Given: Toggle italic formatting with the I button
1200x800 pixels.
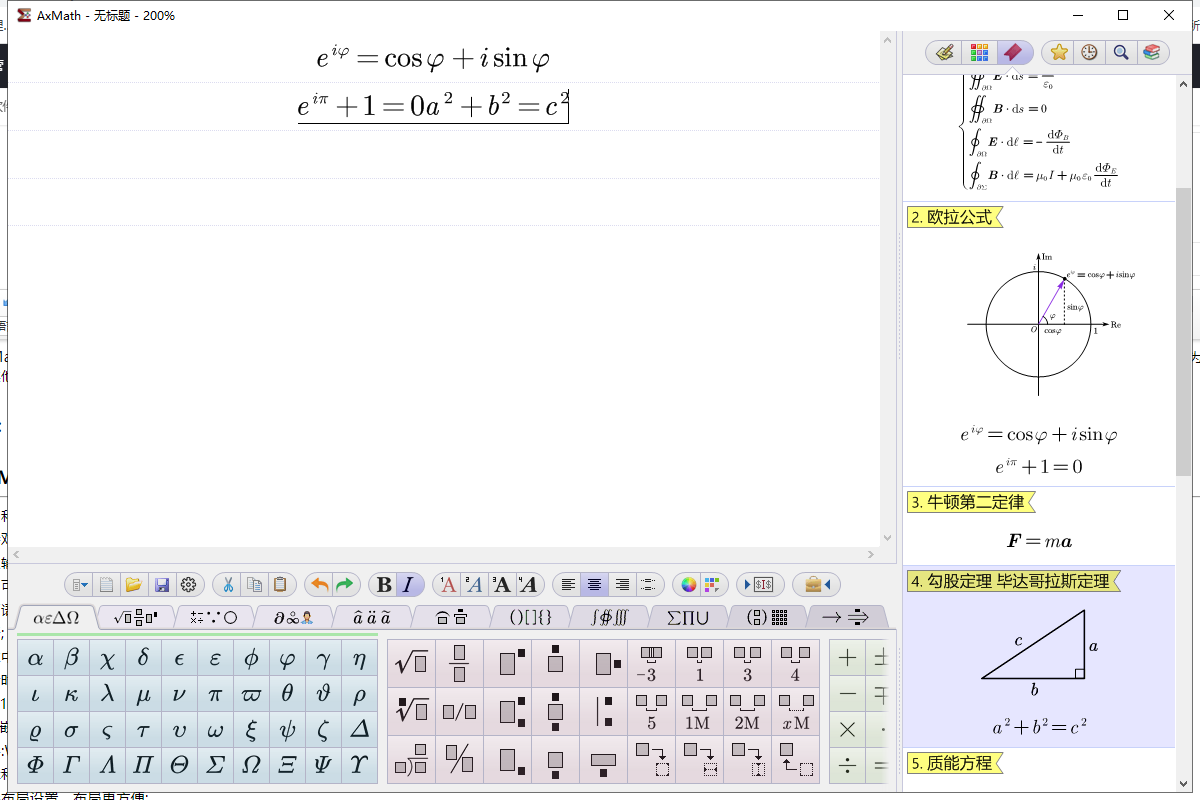Looking at the screenshot, I should point(408,584).
